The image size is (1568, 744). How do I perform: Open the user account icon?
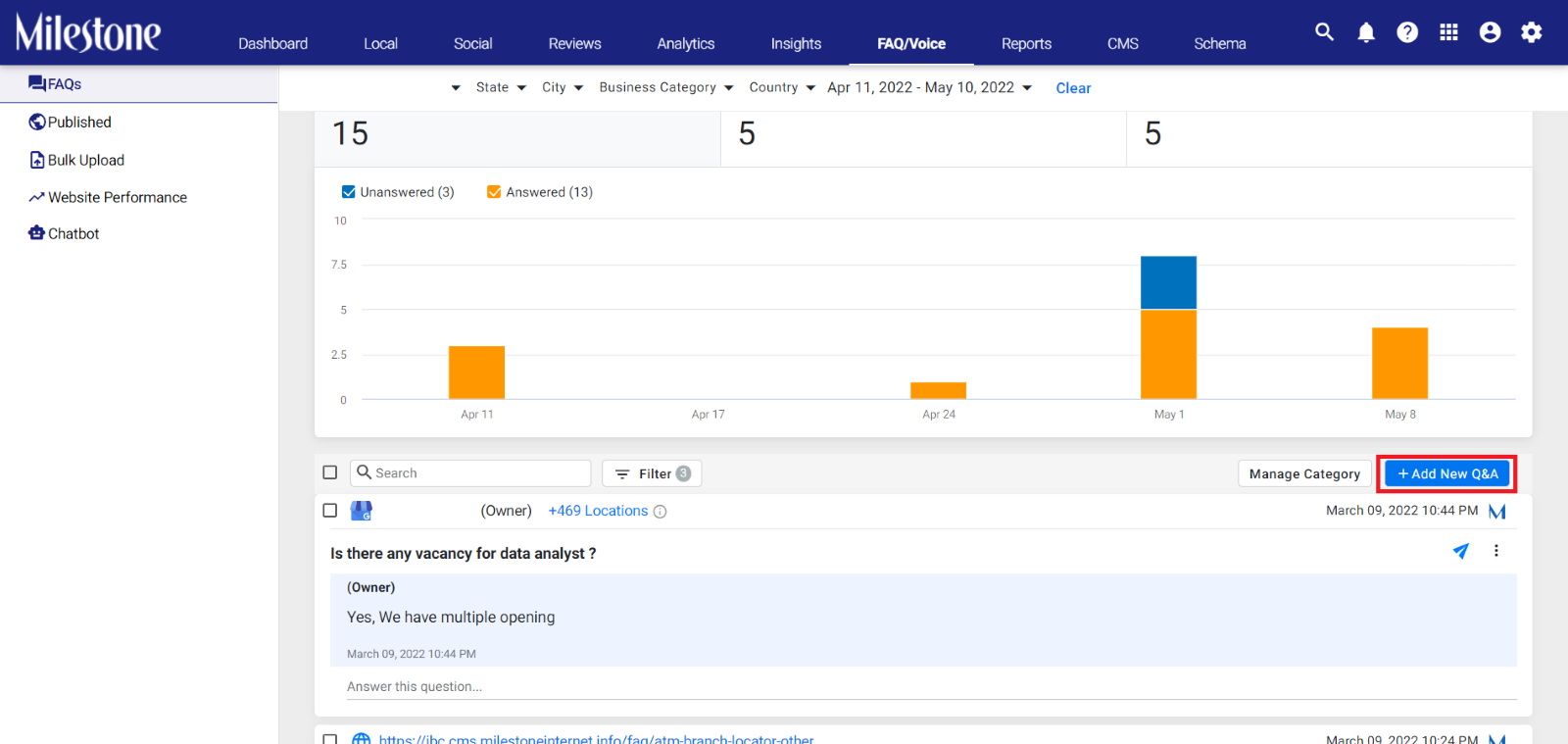(1490, 32)
